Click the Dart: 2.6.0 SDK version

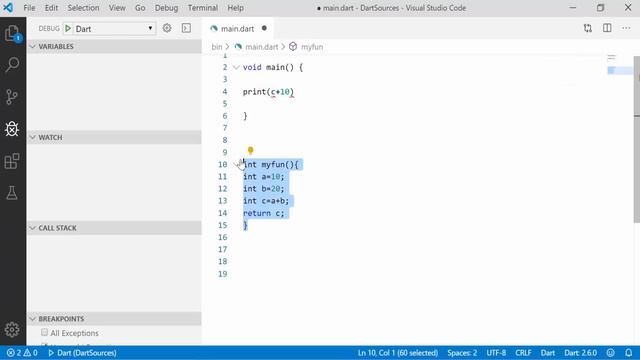click(x=580, y=353)
